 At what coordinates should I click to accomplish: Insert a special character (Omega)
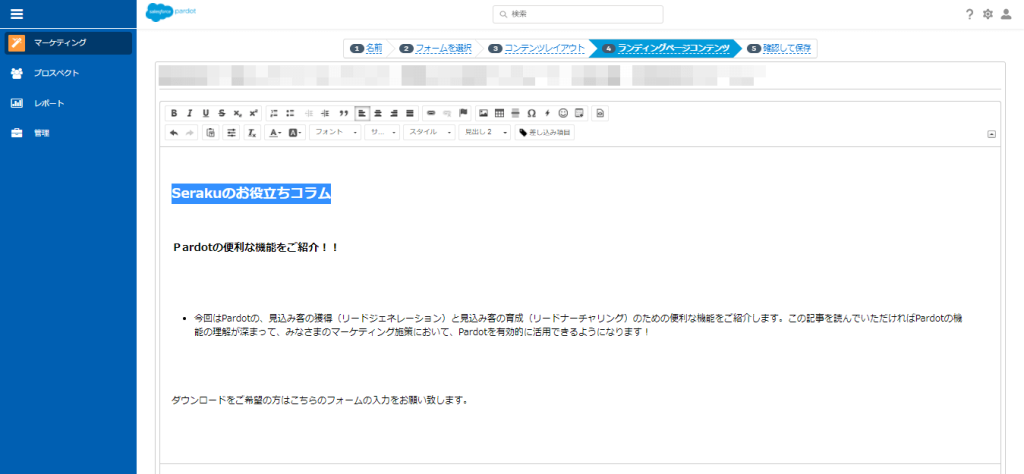coord(531,113)
